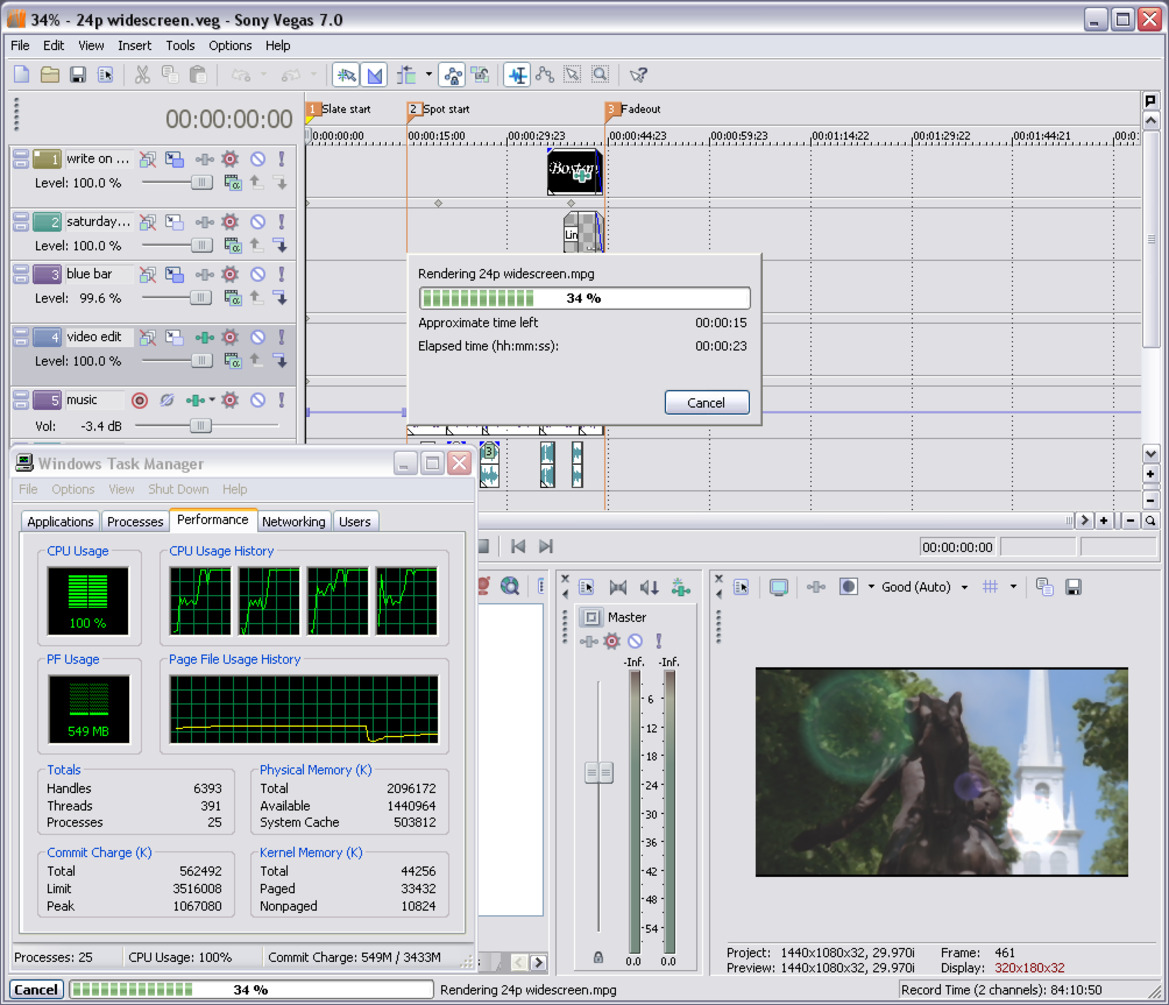This screenshot has width=1169, height=1005.
Task: Solo the music track
Action: pyautogui.click(x=281, y=400)
